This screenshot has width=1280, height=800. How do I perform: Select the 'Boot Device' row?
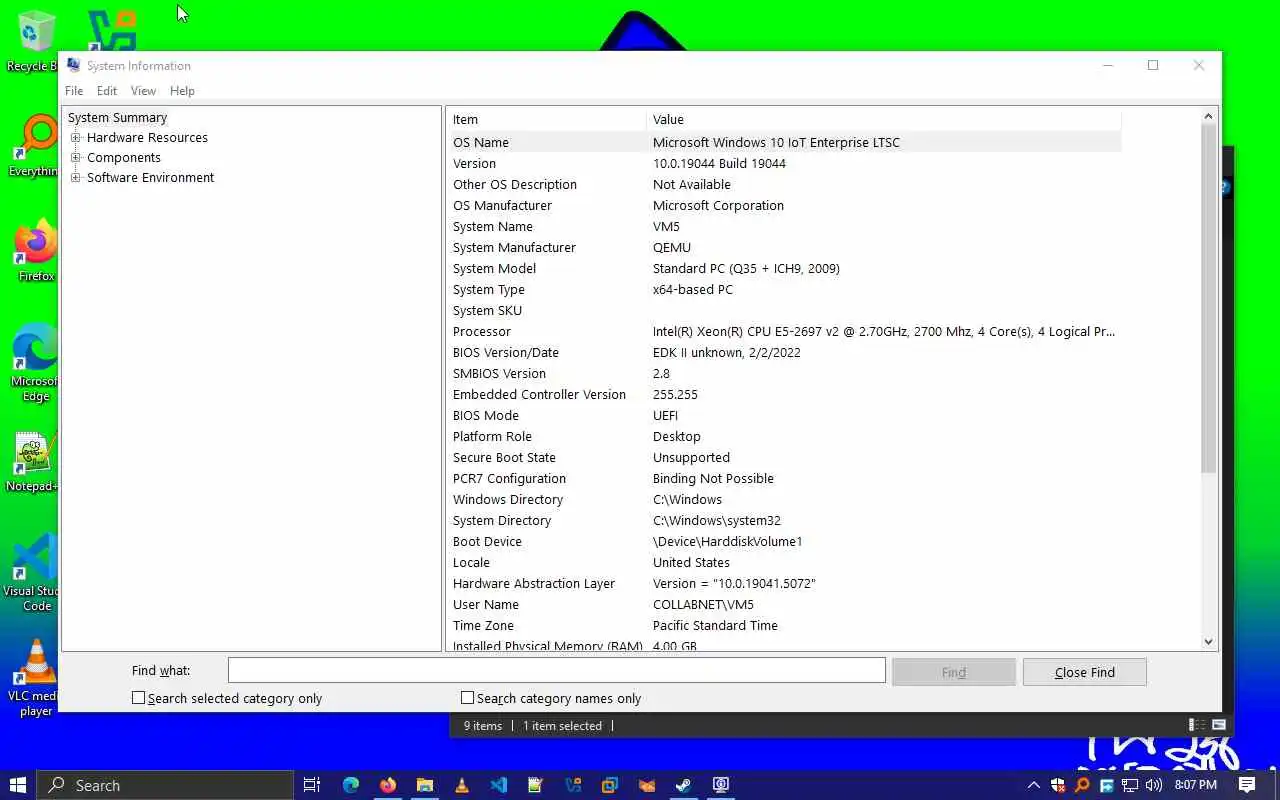point(784,541)
